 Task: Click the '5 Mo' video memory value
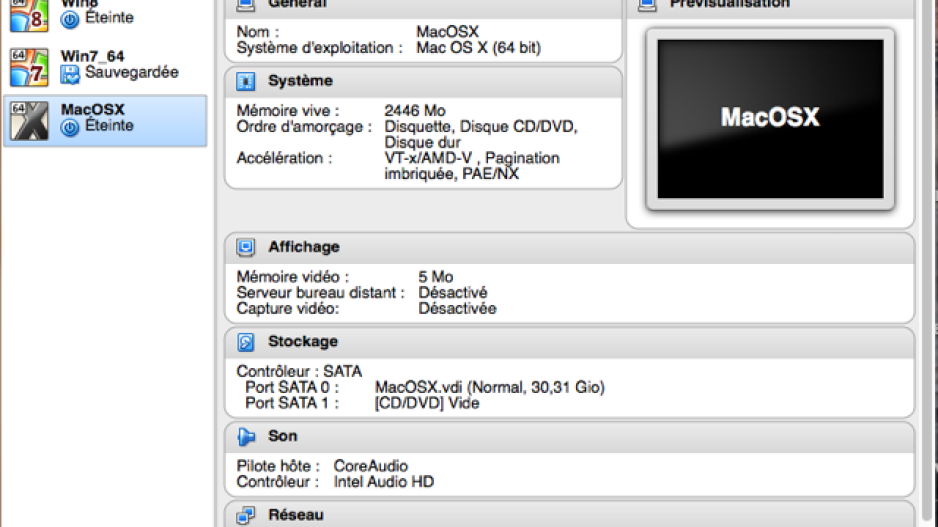click(x=436, y=277)
